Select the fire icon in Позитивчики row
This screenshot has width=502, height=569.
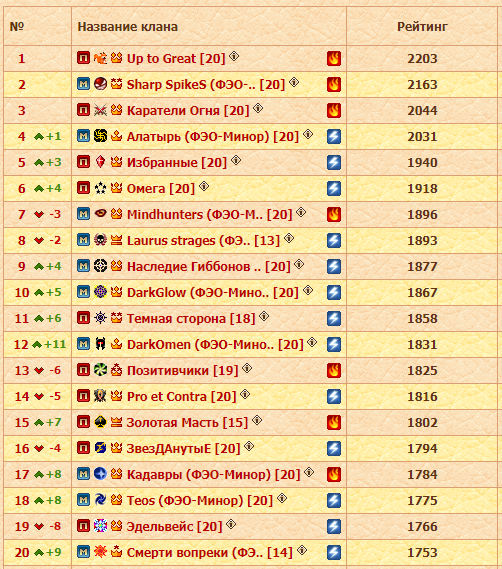334,371
